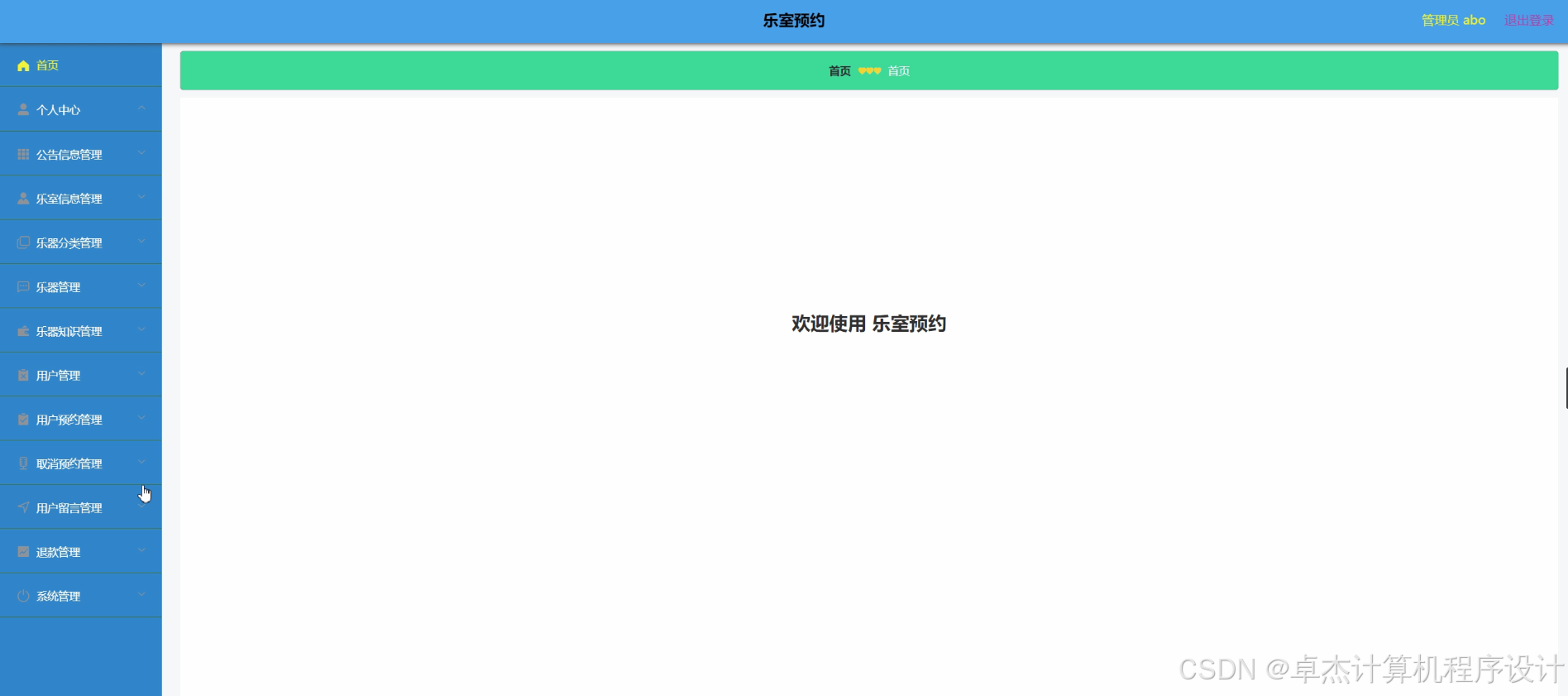Expand the 用户管理 chevron
The height and width of the screenshot is (696, 1568).
click(x=141, y=374)
